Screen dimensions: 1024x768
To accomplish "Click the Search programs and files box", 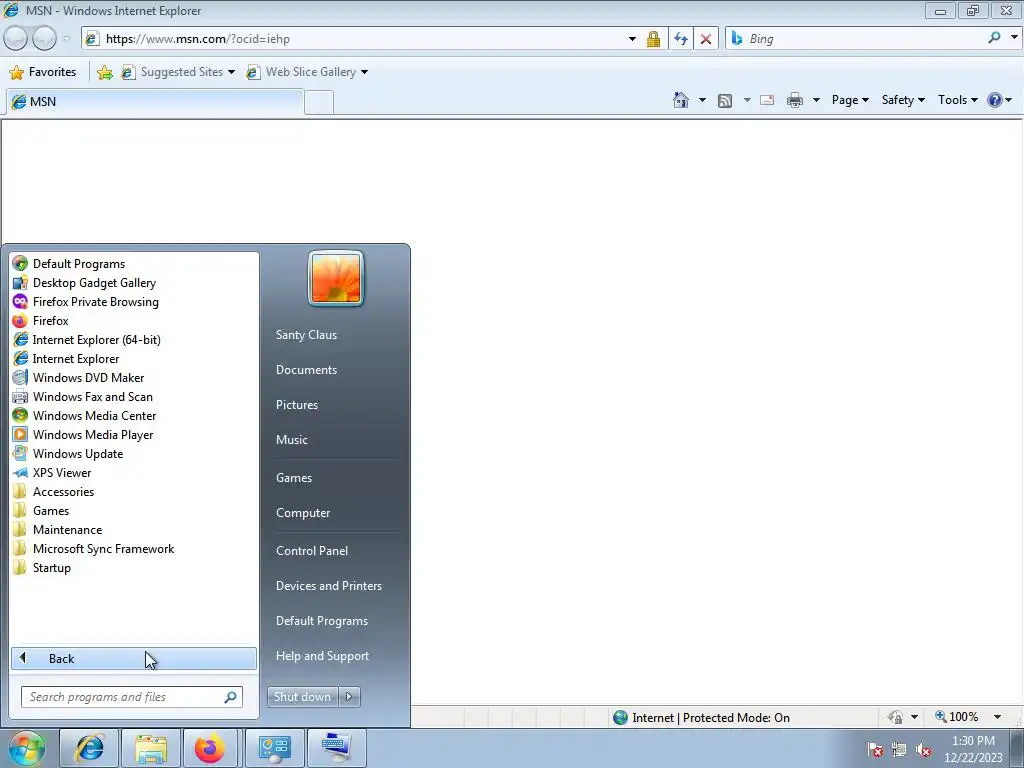I will tap(131, 697).
